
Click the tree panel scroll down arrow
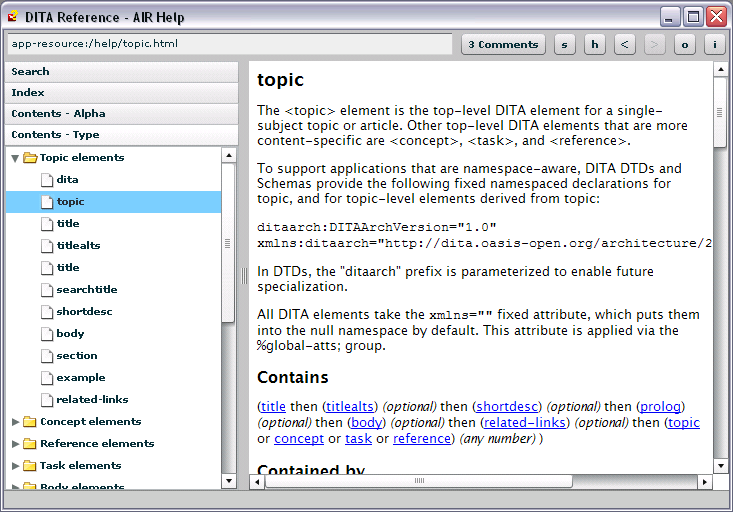[x=229, y=481]
